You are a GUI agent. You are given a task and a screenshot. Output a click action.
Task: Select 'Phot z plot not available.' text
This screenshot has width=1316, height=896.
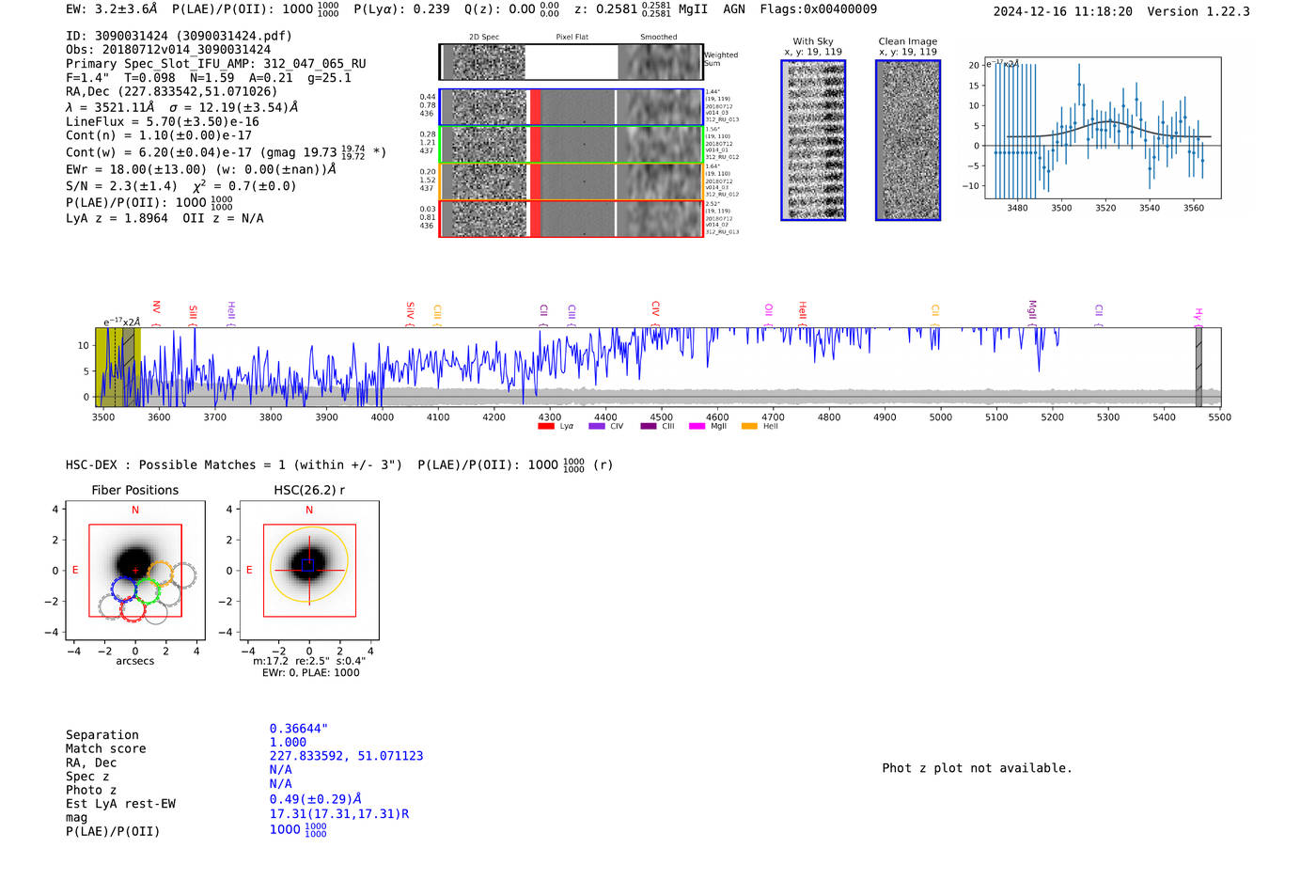[x=978, y=768]
